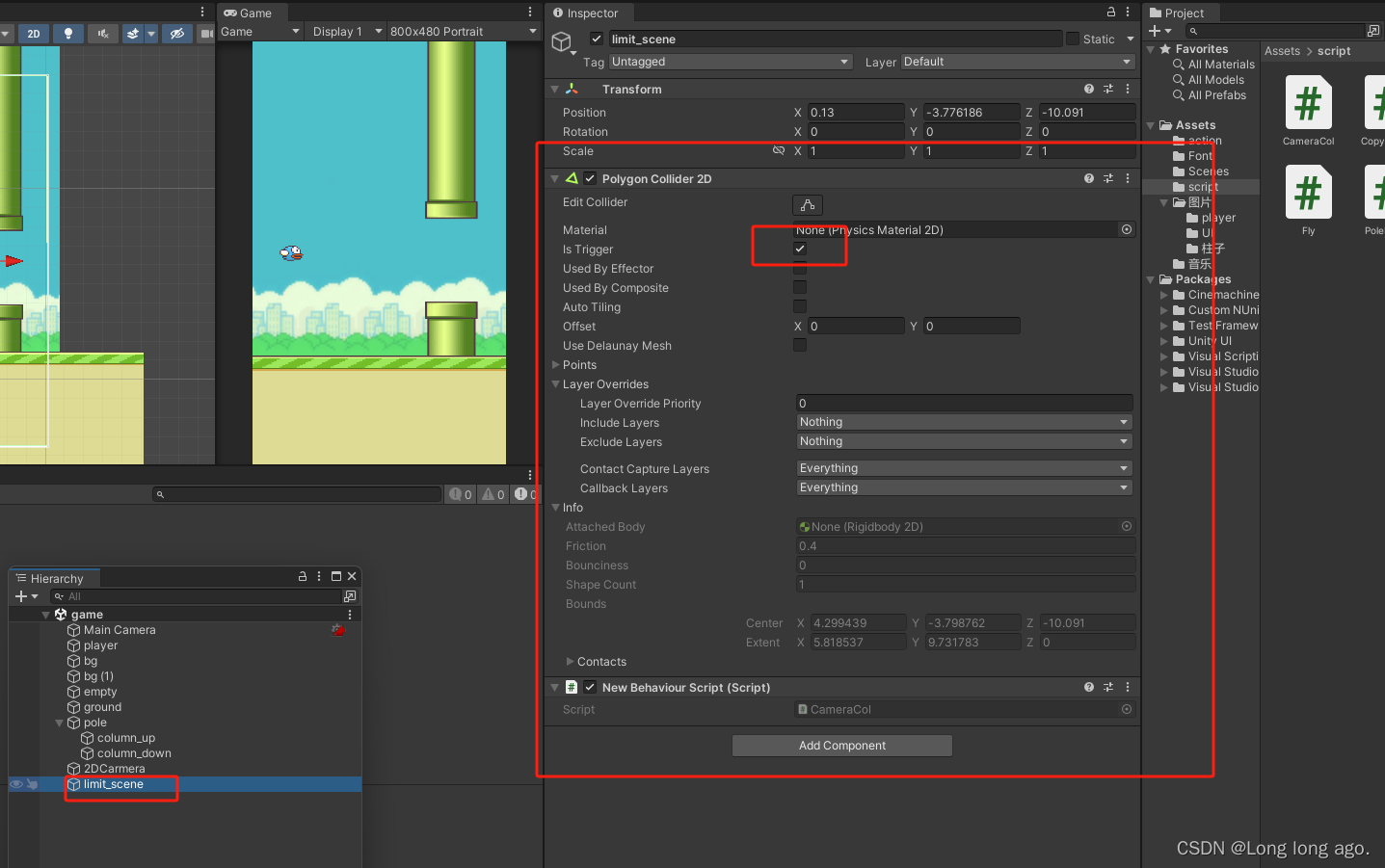This screenshot has height=868, width=1385.
Task: Open Polygon Collider 2D more options menu
Action: (1128, 178)
